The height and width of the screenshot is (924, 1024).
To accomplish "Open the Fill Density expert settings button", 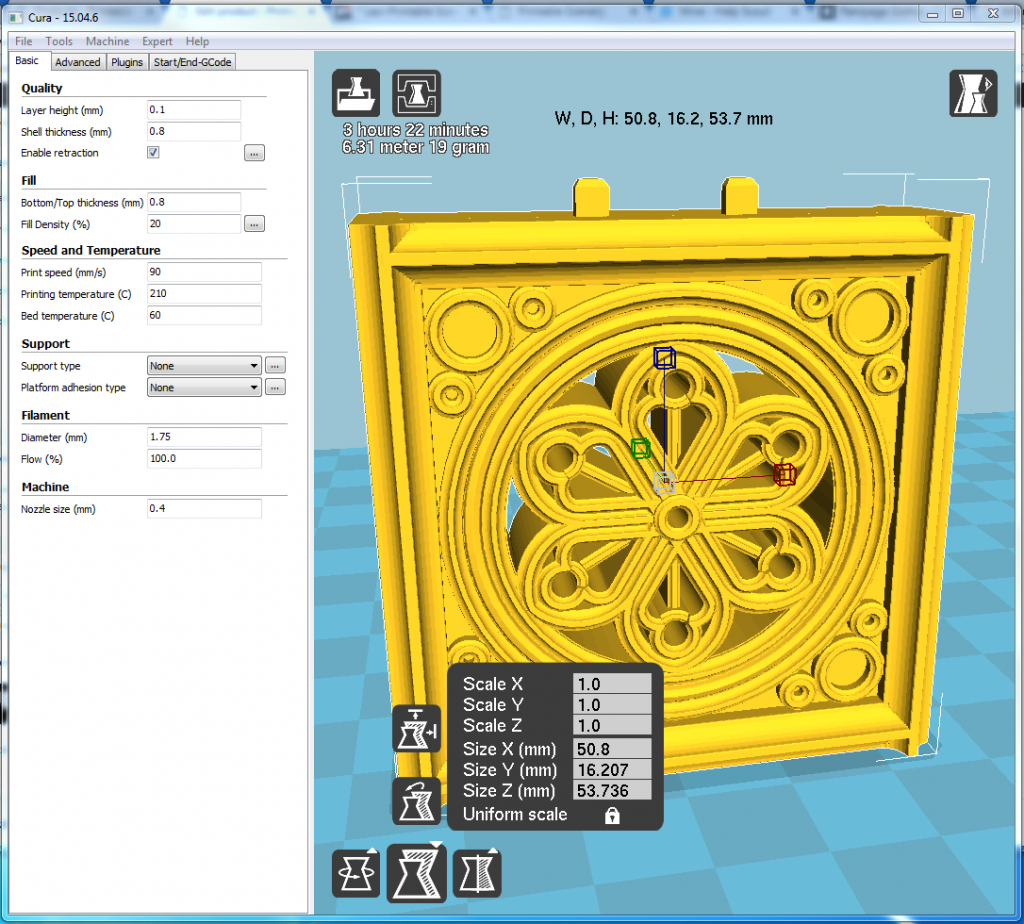I will [254, 223].
